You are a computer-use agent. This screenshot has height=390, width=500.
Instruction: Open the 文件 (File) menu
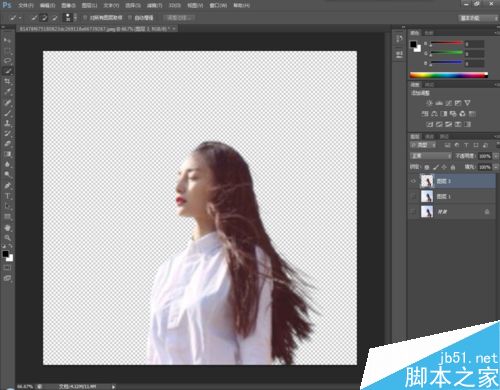(x=25, y=6)
